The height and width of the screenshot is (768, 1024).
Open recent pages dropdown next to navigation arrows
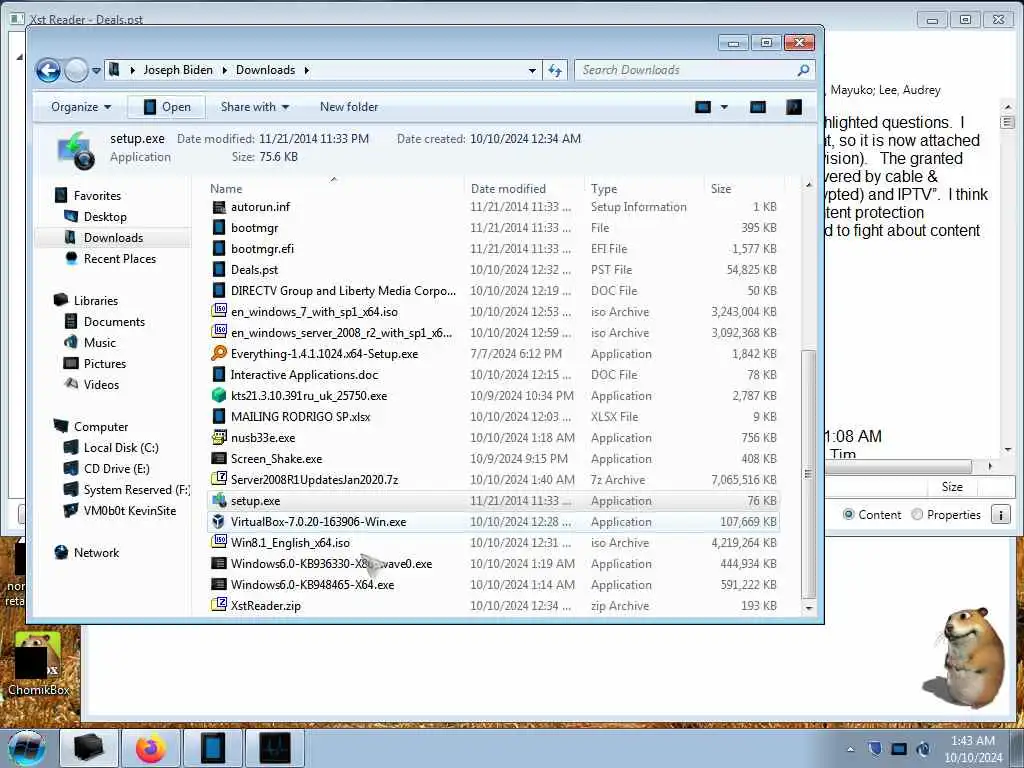96,70
